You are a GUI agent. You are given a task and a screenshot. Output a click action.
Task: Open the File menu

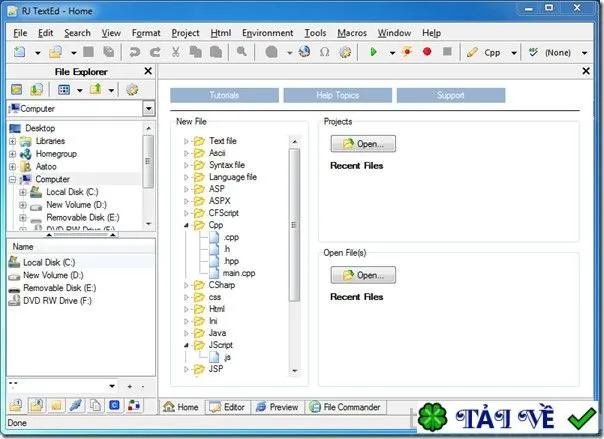(x=20, y=33)
